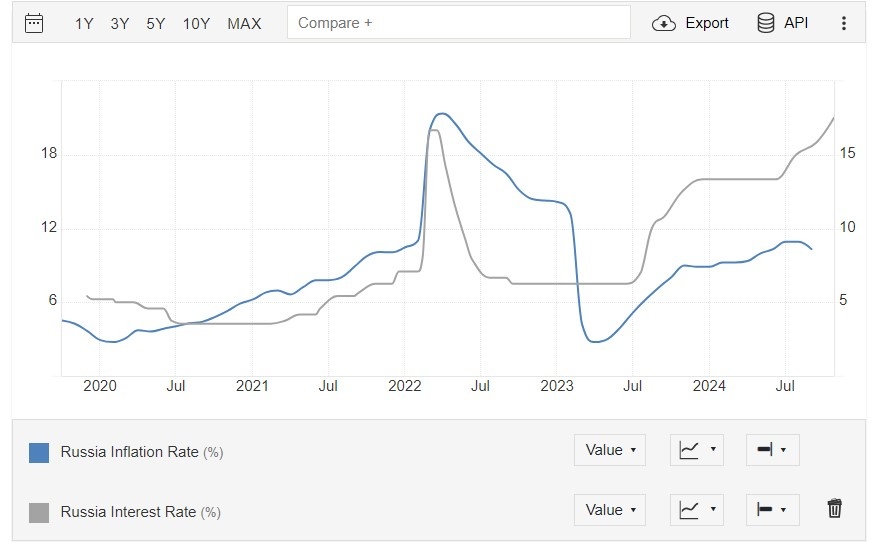Viewport: 873px width, 542px height.
Task: Open axis position dropdown for Interest Rate
Action: coord(772,510)
